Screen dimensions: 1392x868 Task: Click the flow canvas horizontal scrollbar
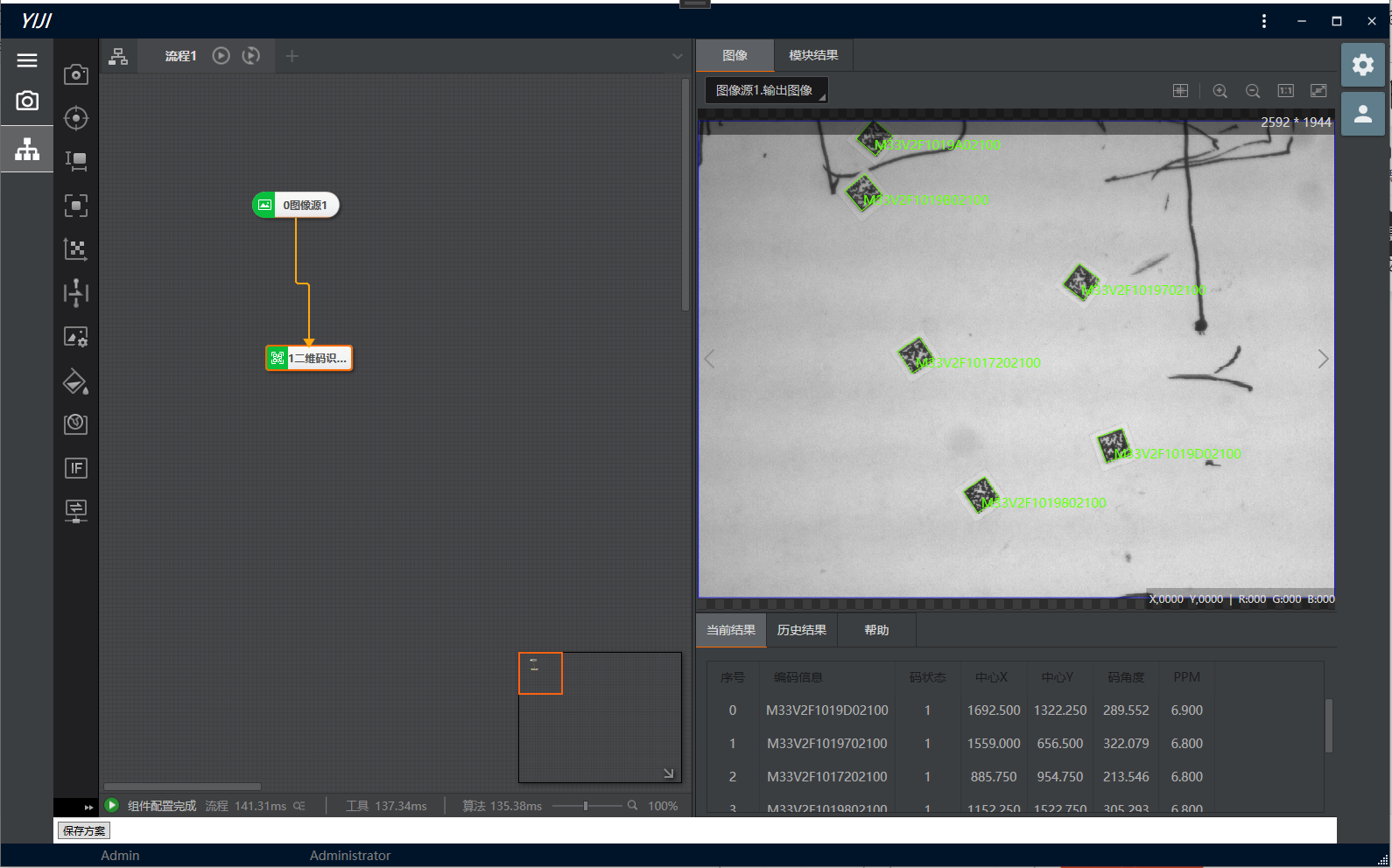[x=182, y=787]
